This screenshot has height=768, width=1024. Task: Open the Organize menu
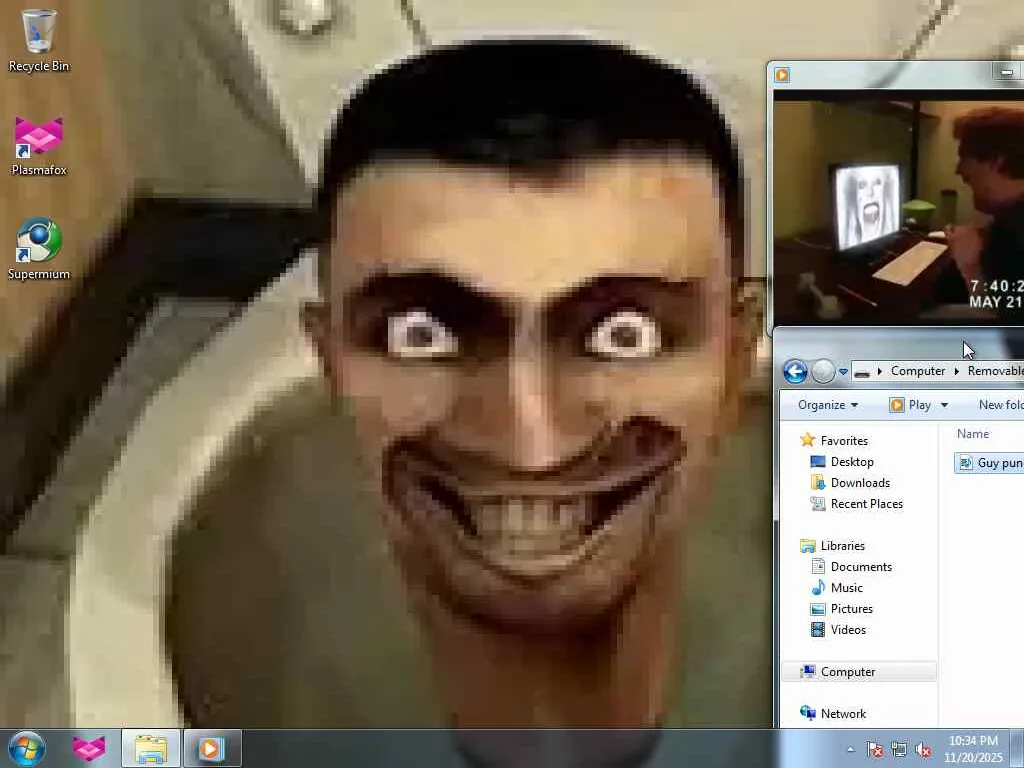[x=827, y=405]
